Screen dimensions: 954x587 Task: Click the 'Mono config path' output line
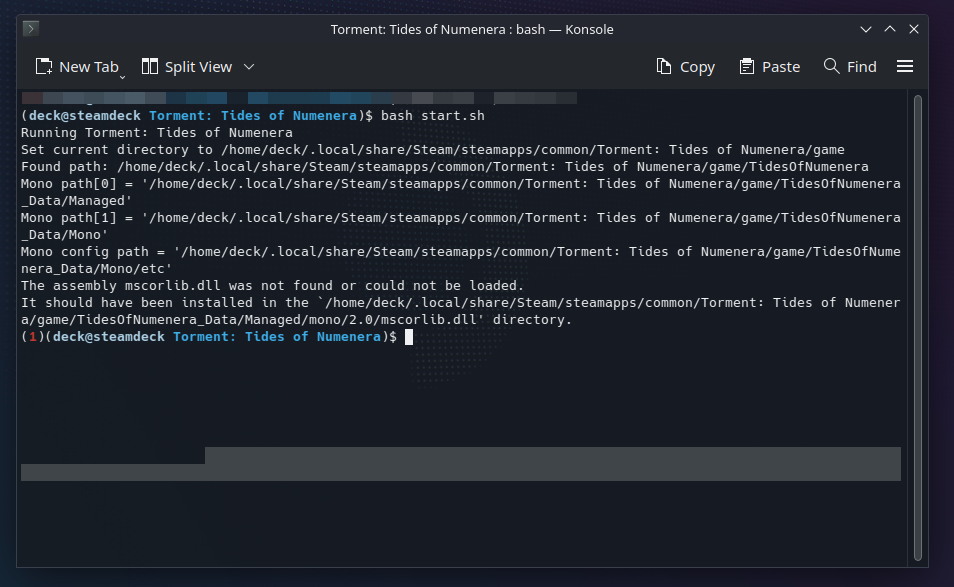461,260
